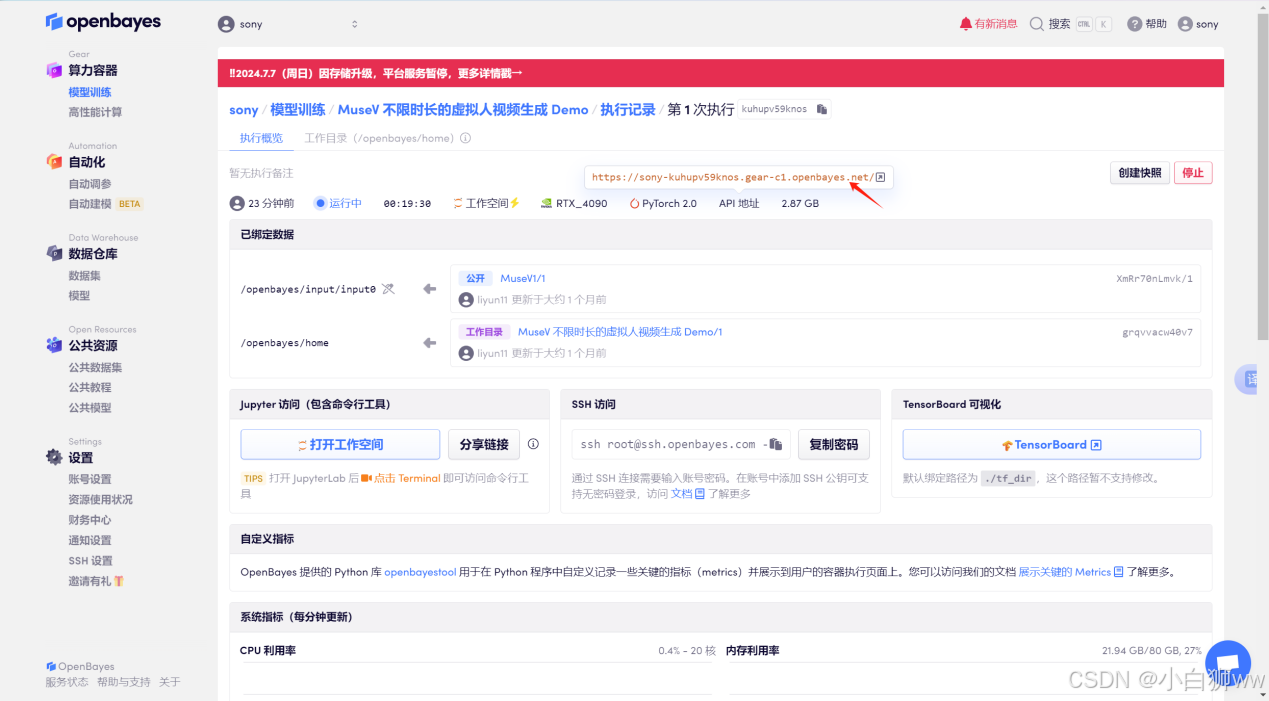The width and height of the screenshot is (1269, 701).
Task: Open the sony account switcher dropdown
Action: (288, 24)
